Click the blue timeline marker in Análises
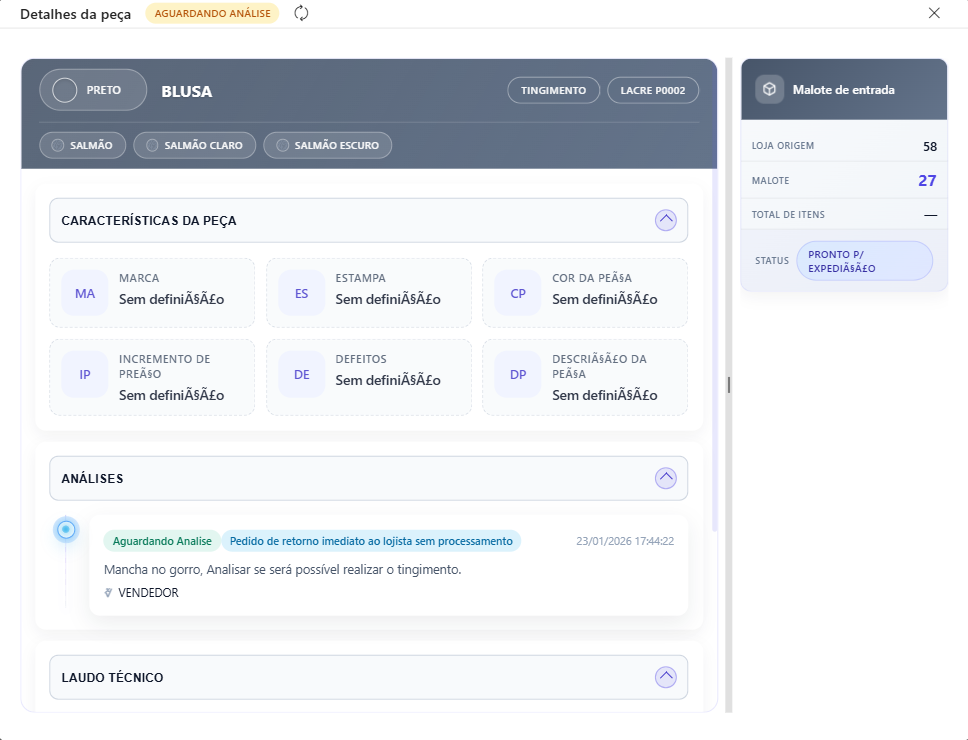Screen dimensions: 968x740 pos(66,530)
